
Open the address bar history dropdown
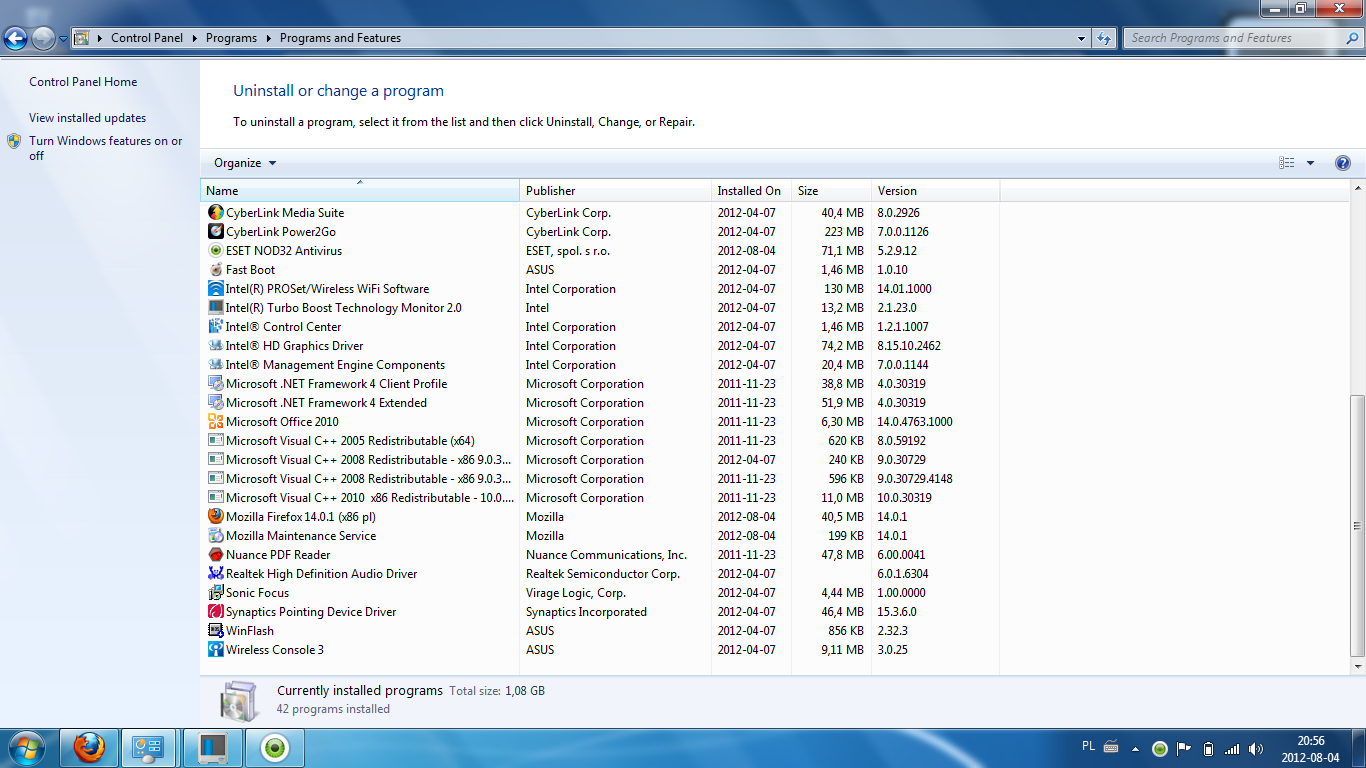(1082, 38)
